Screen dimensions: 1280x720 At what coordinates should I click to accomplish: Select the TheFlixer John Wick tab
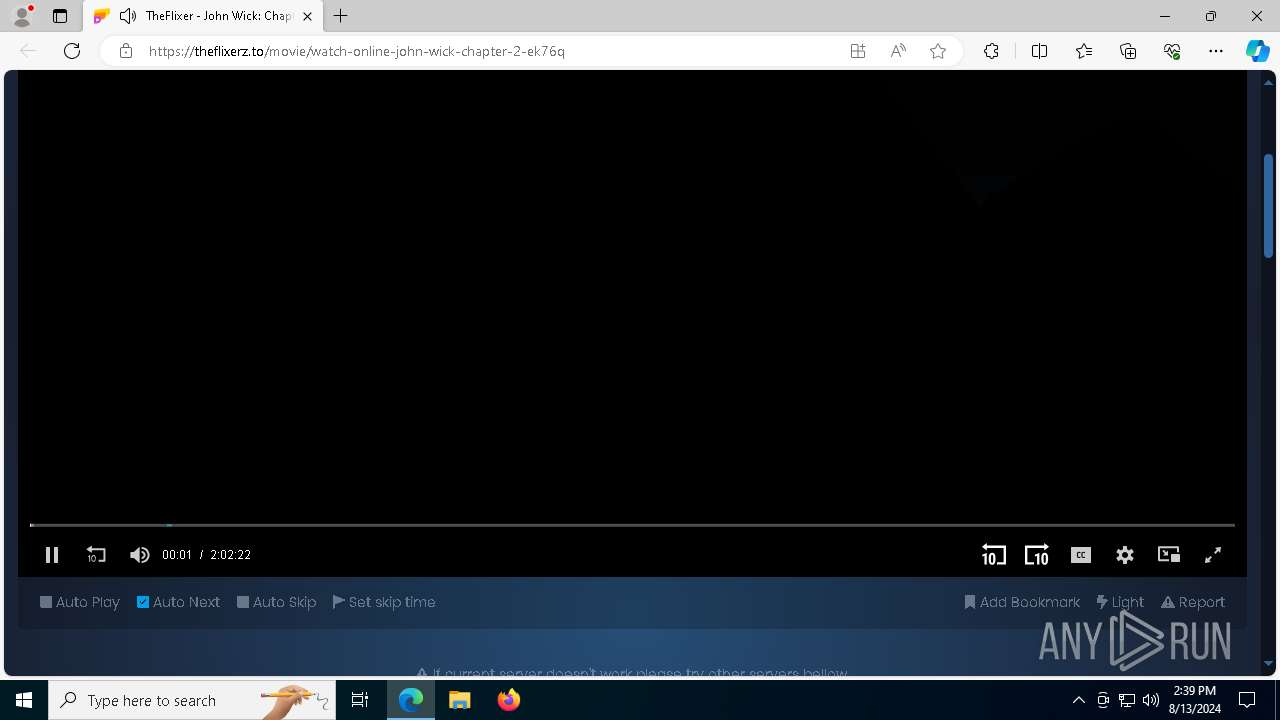click(x=203, y=16)
